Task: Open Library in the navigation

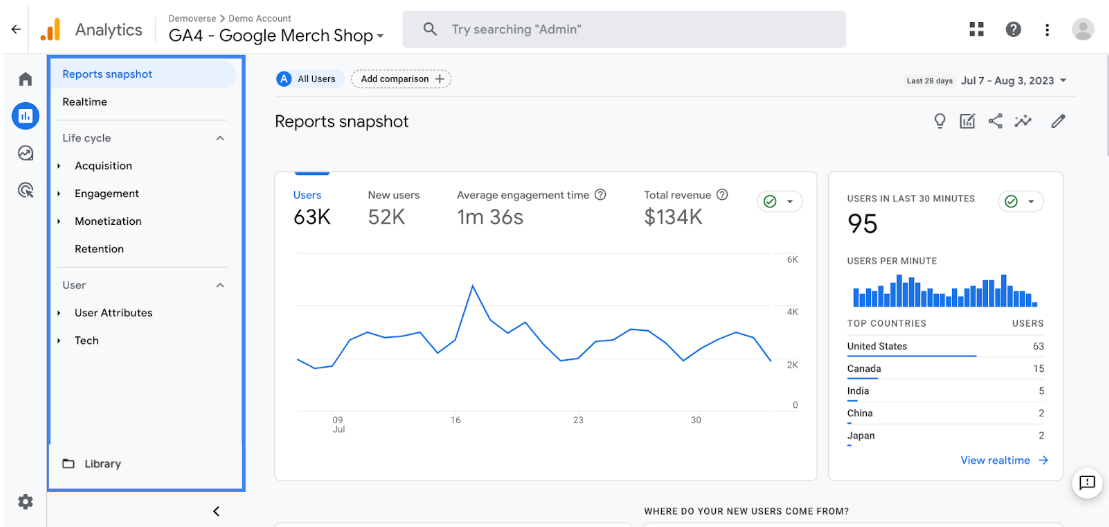Action: pos(103,464)
